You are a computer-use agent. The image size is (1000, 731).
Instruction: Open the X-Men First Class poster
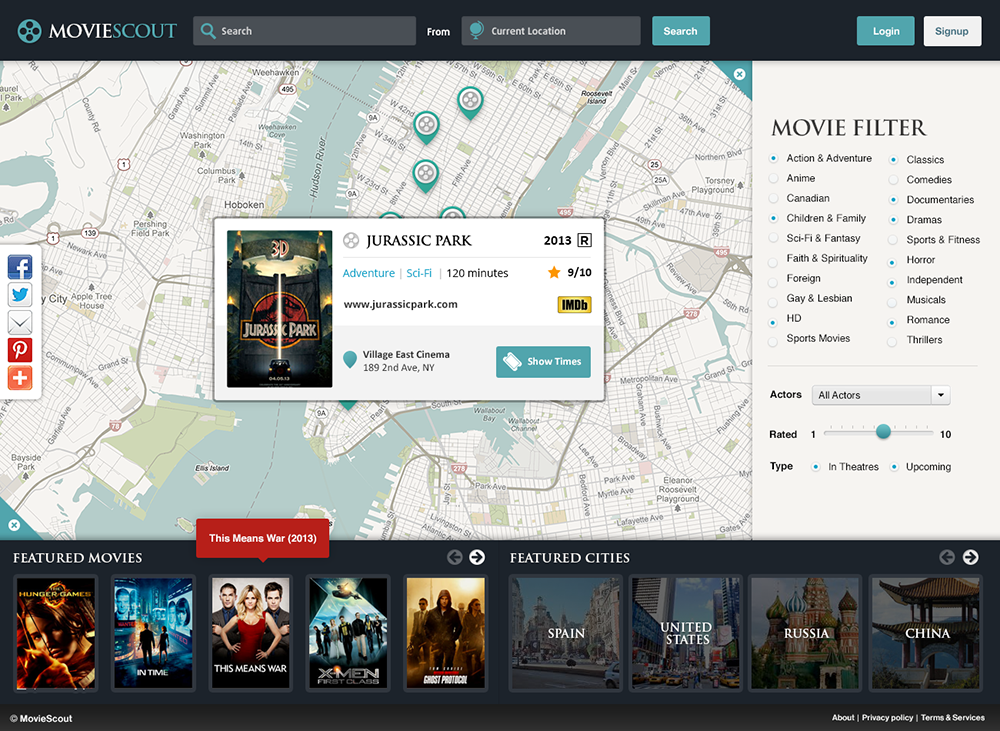348,633
